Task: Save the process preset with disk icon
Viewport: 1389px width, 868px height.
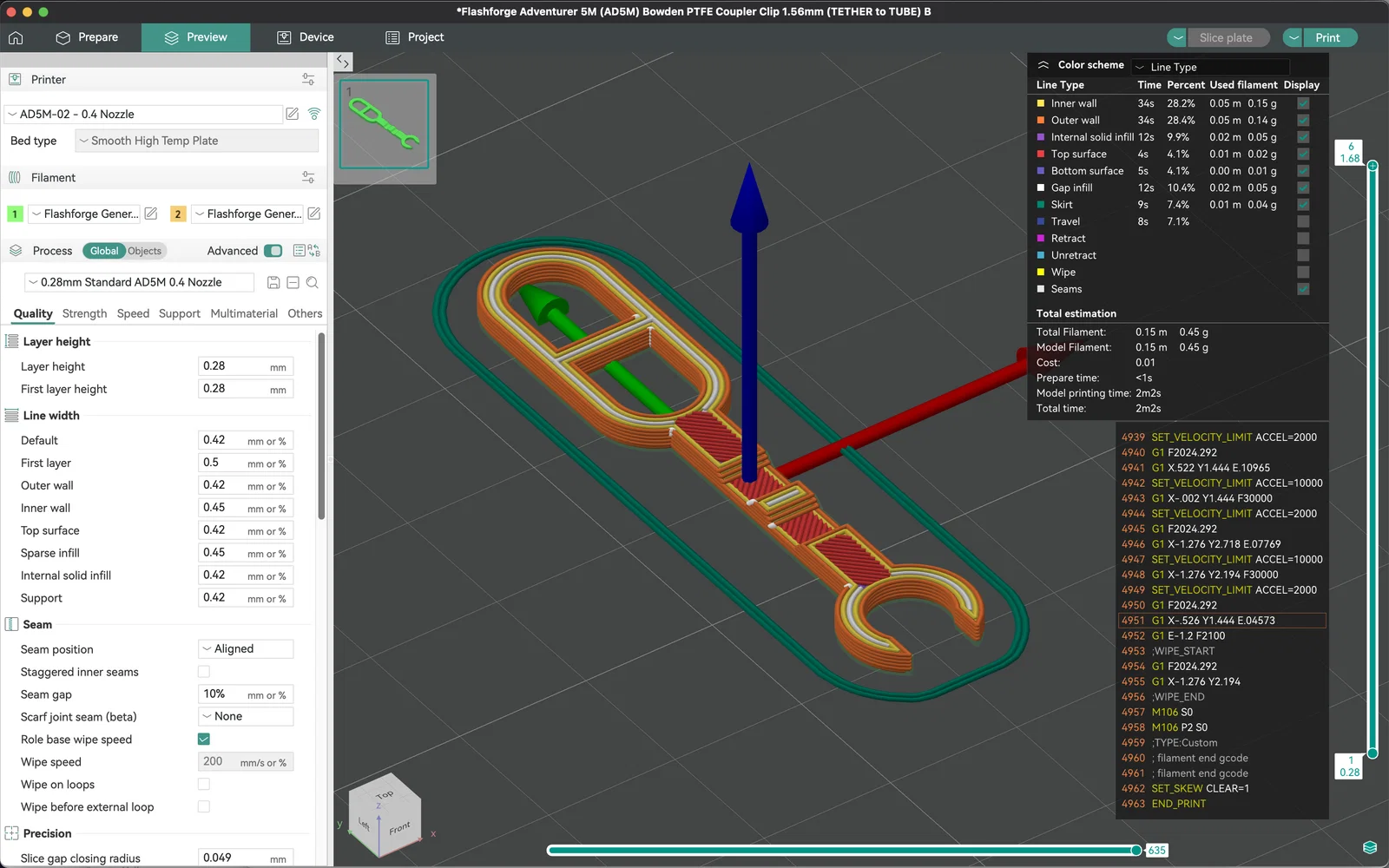Action: pos(273,282)
